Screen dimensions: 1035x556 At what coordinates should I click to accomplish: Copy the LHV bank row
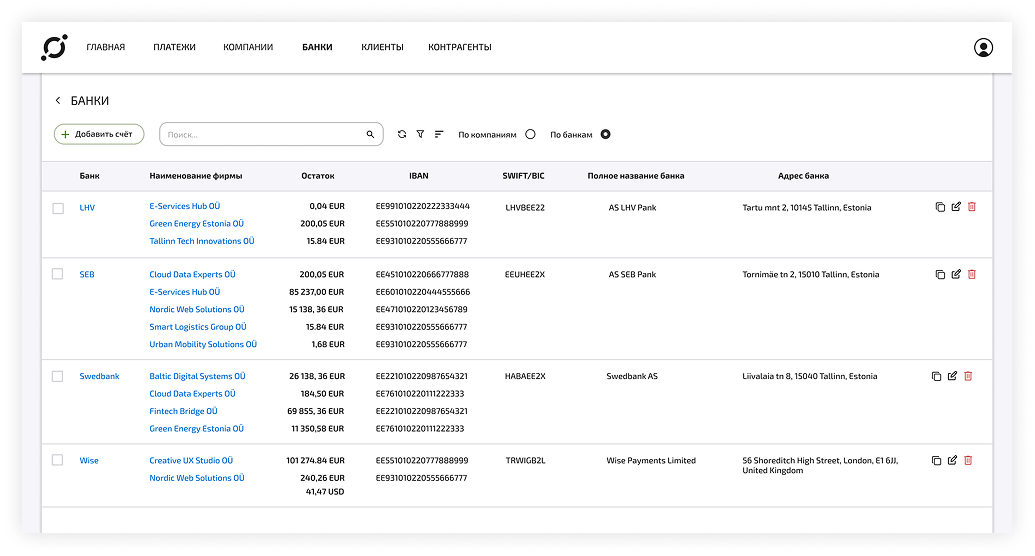click(x=940, y=207)
